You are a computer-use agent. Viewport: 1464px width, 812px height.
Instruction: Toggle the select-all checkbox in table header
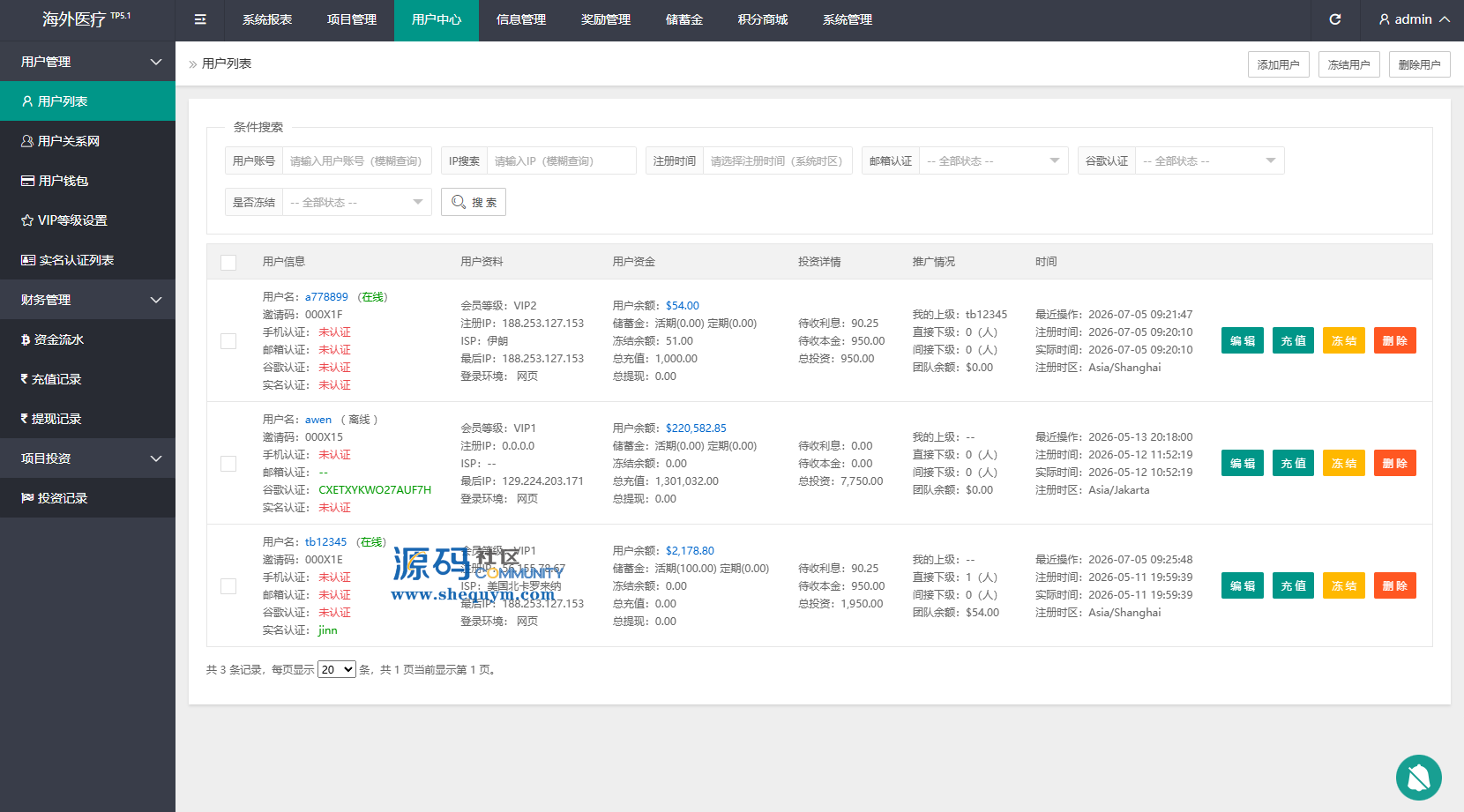point(228,262)
